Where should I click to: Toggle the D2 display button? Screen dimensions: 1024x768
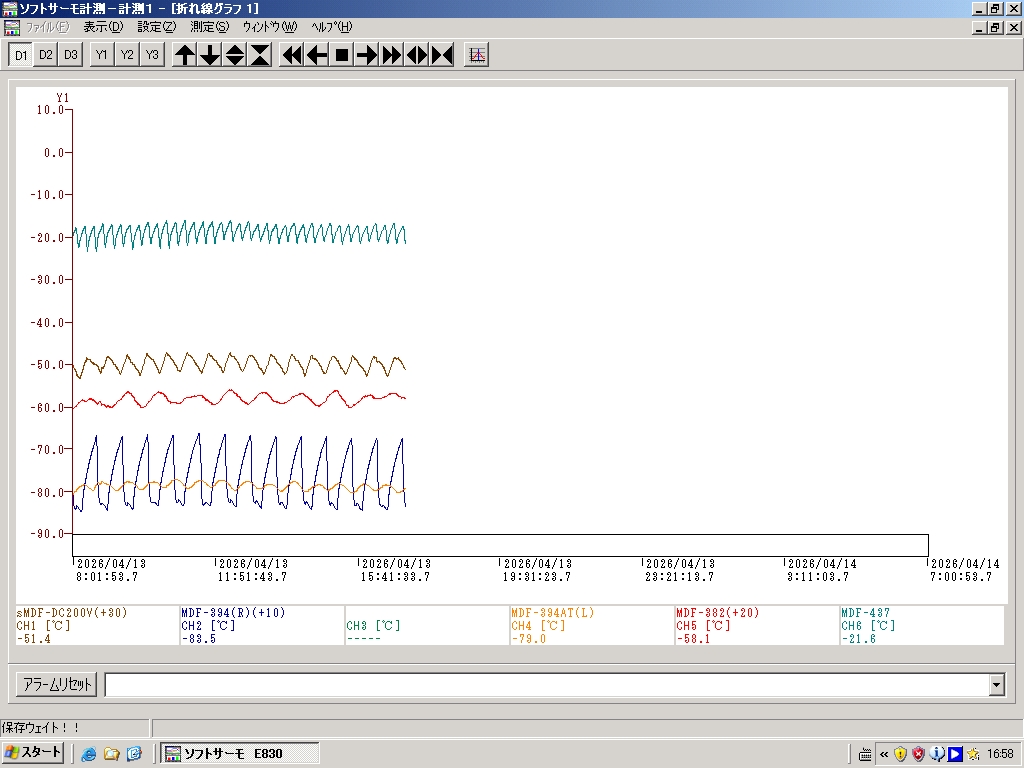[46, 55]
